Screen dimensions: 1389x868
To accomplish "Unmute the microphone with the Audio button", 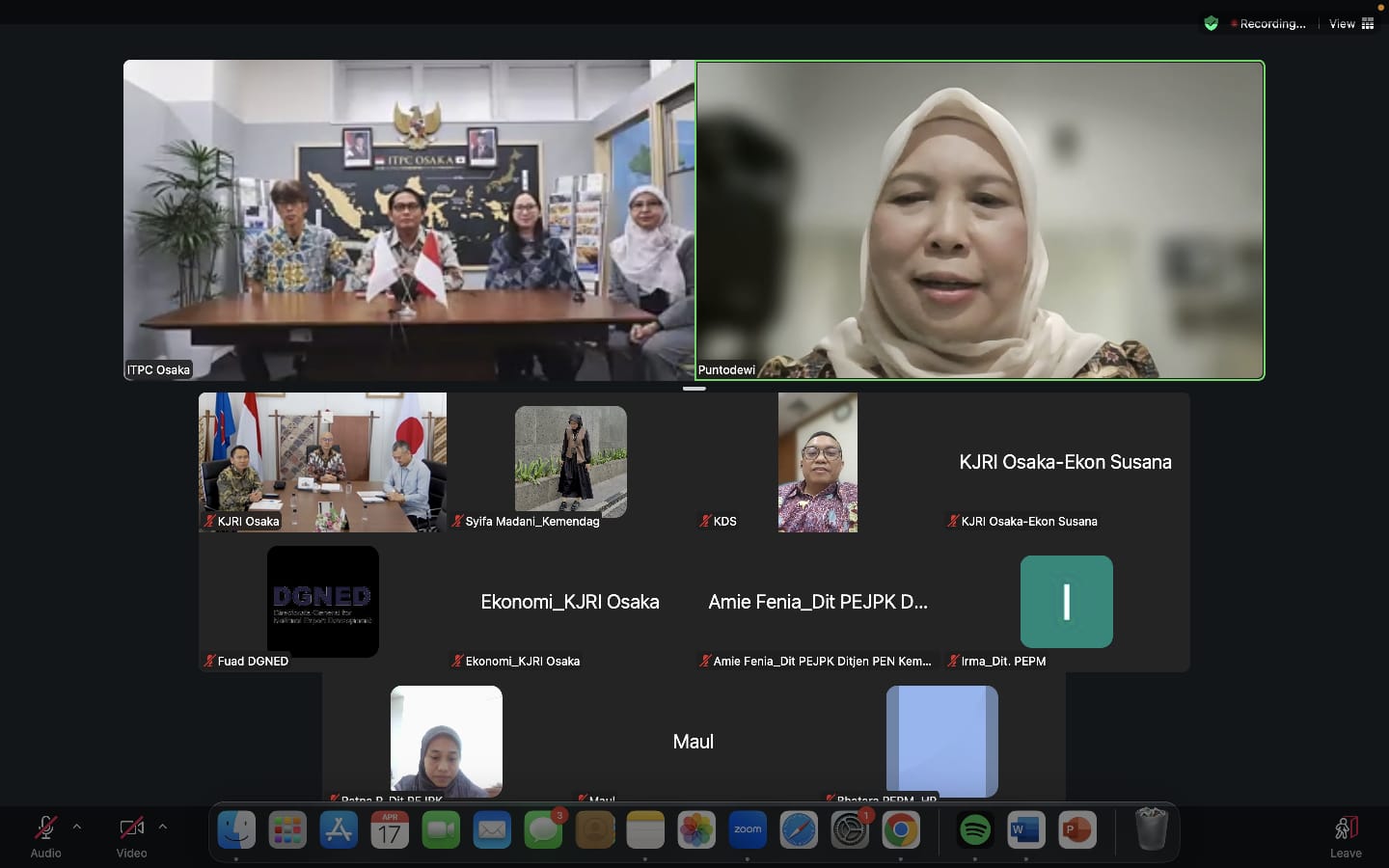I will (x=45, y=835).
